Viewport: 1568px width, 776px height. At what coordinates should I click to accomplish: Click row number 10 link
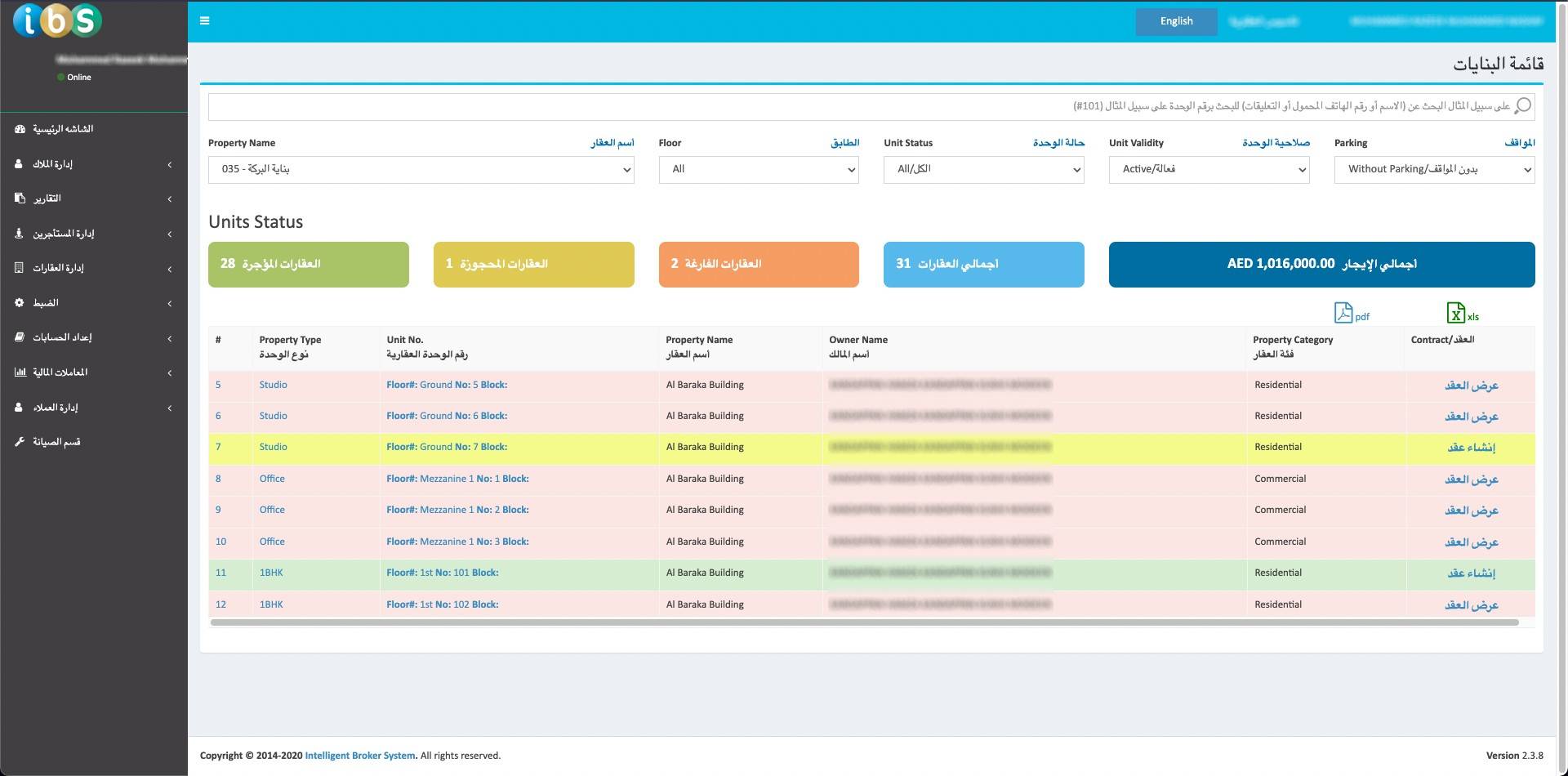220,542
